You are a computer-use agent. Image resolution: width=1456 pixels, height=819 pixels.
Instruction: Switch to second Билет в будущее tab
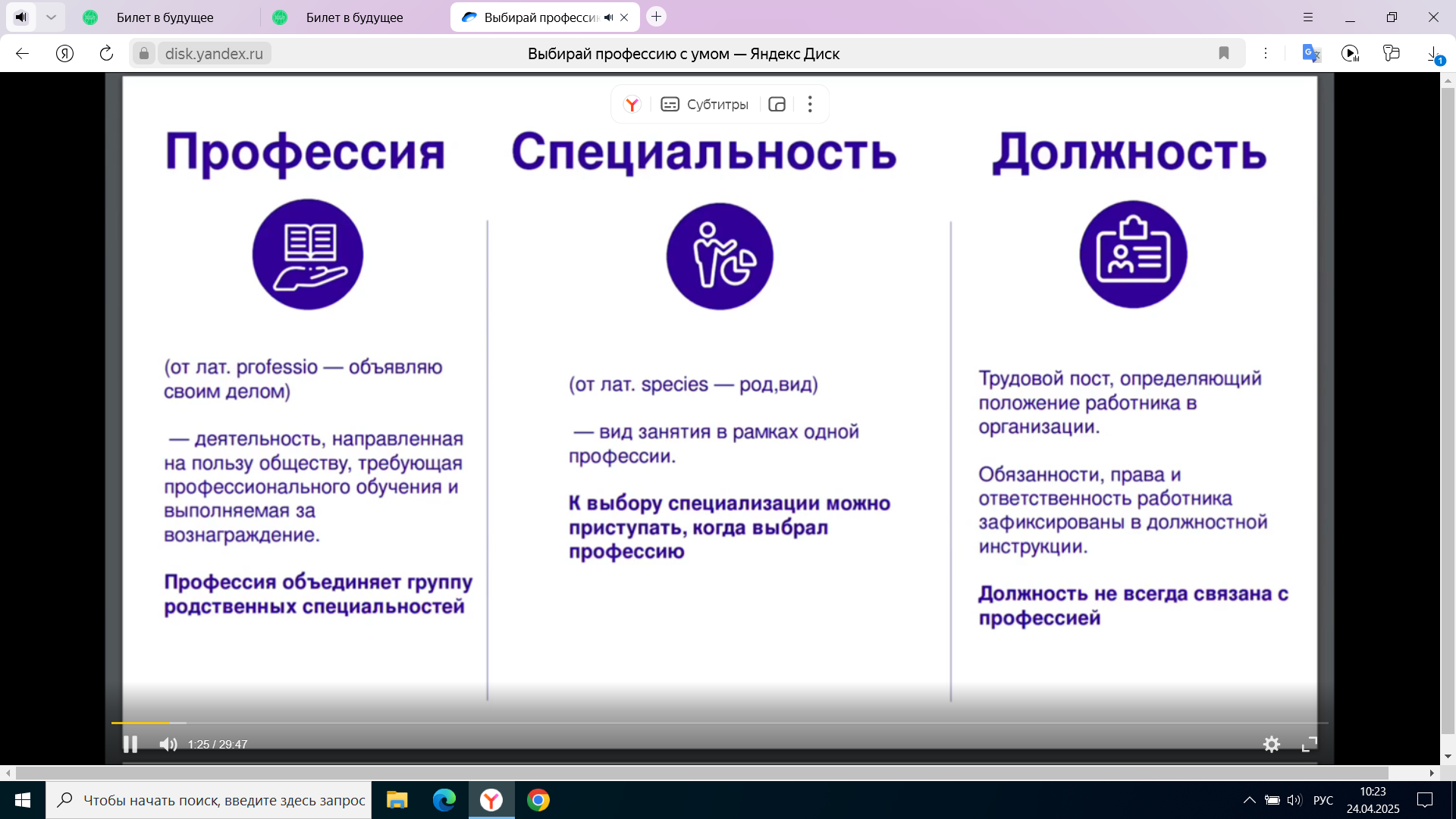point(354,17)
